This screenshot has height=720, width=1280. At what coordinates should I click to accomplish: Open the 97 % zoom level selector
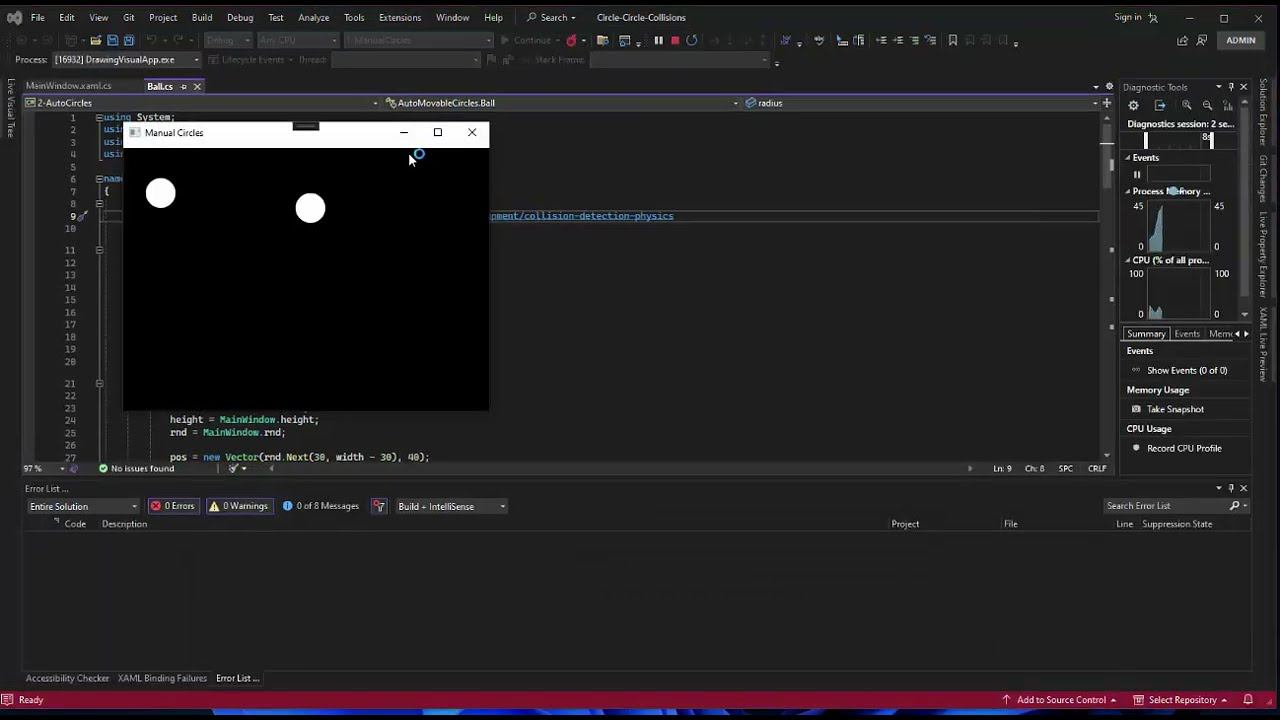(x=44, y=468)
